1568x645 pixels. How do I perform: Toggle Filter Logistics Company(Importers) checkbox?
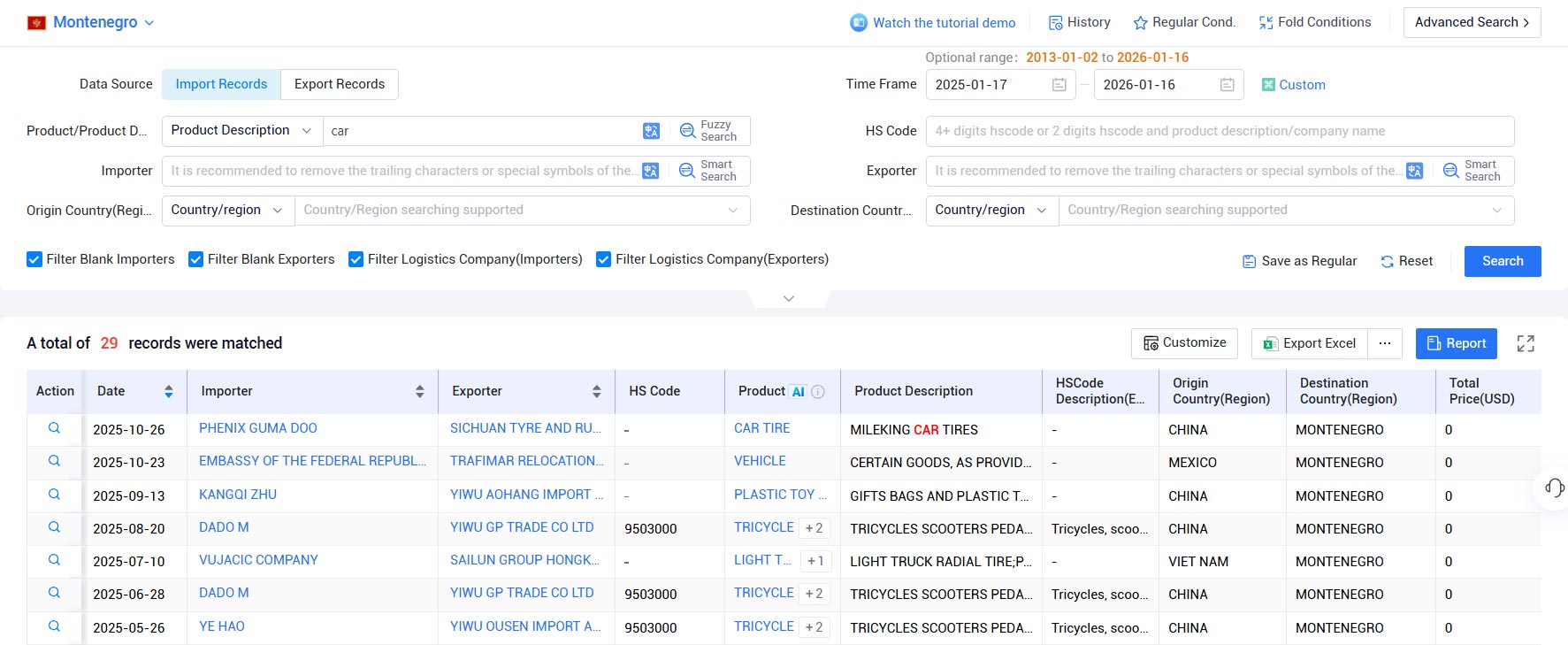[356, 259]
